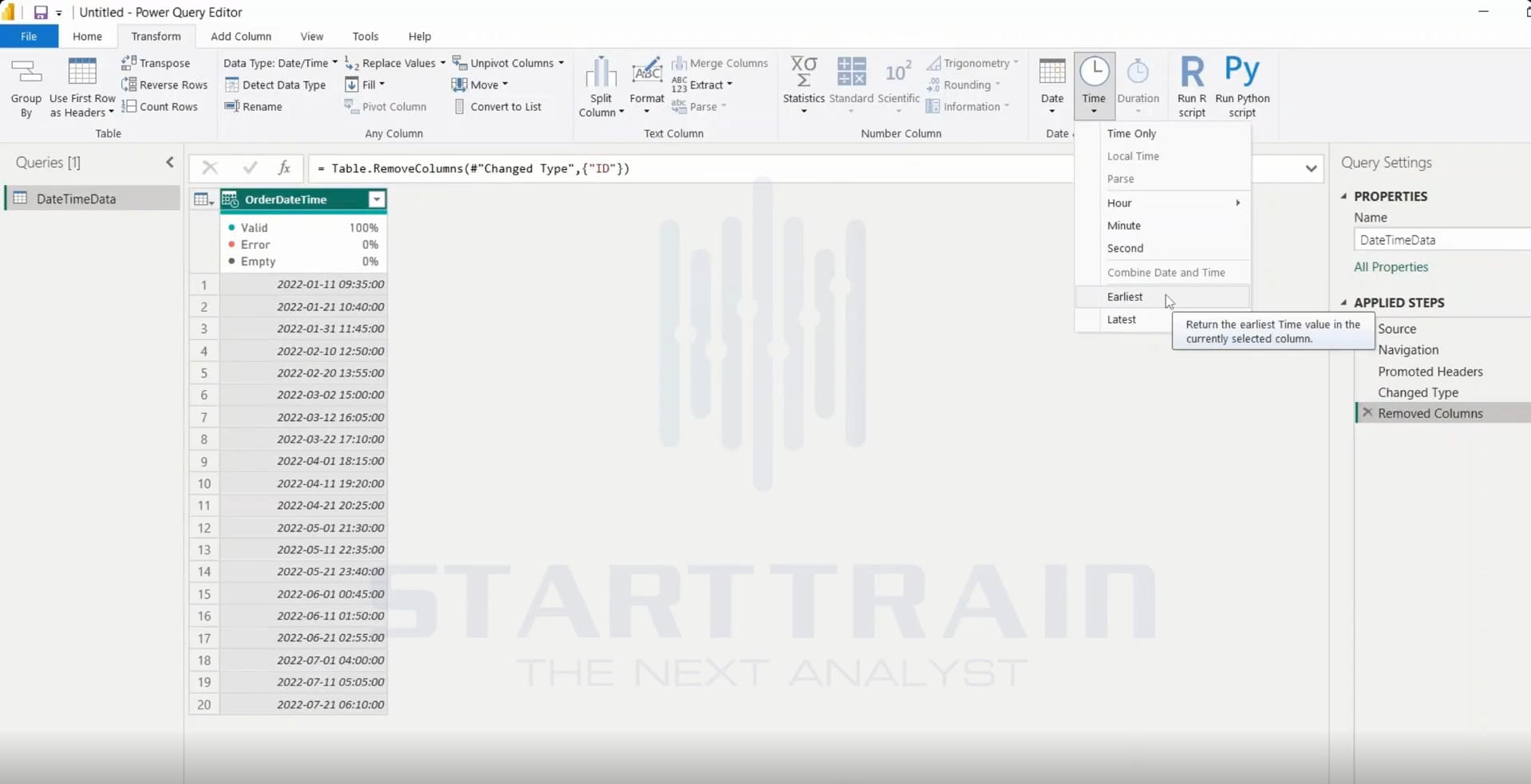Click Convert to List

coord(498,106)
